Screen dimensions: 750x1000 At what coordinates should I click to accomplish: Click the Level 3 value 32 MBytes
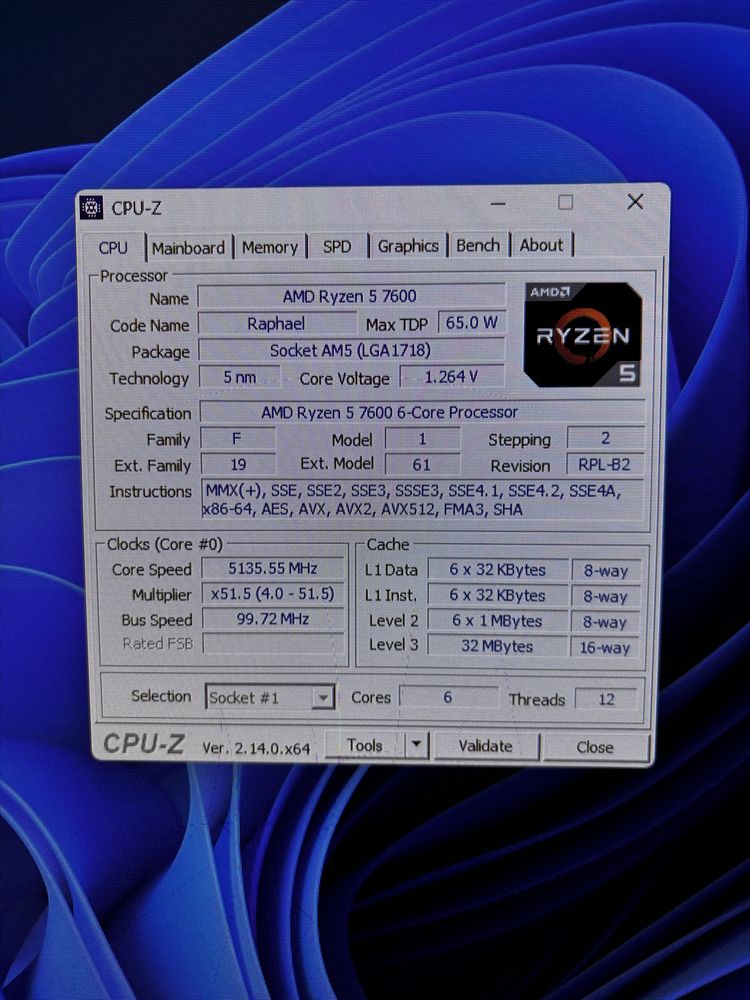point(497,646)
